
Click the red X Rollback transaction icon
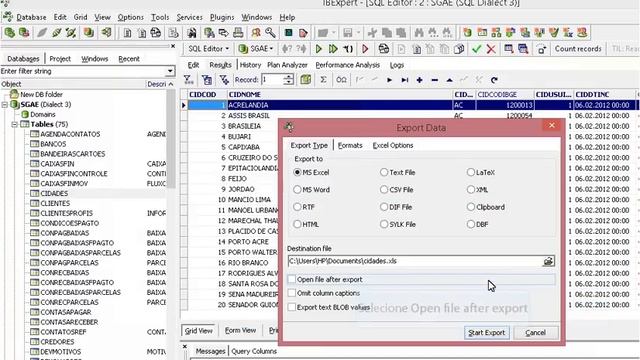pos(491,49)
